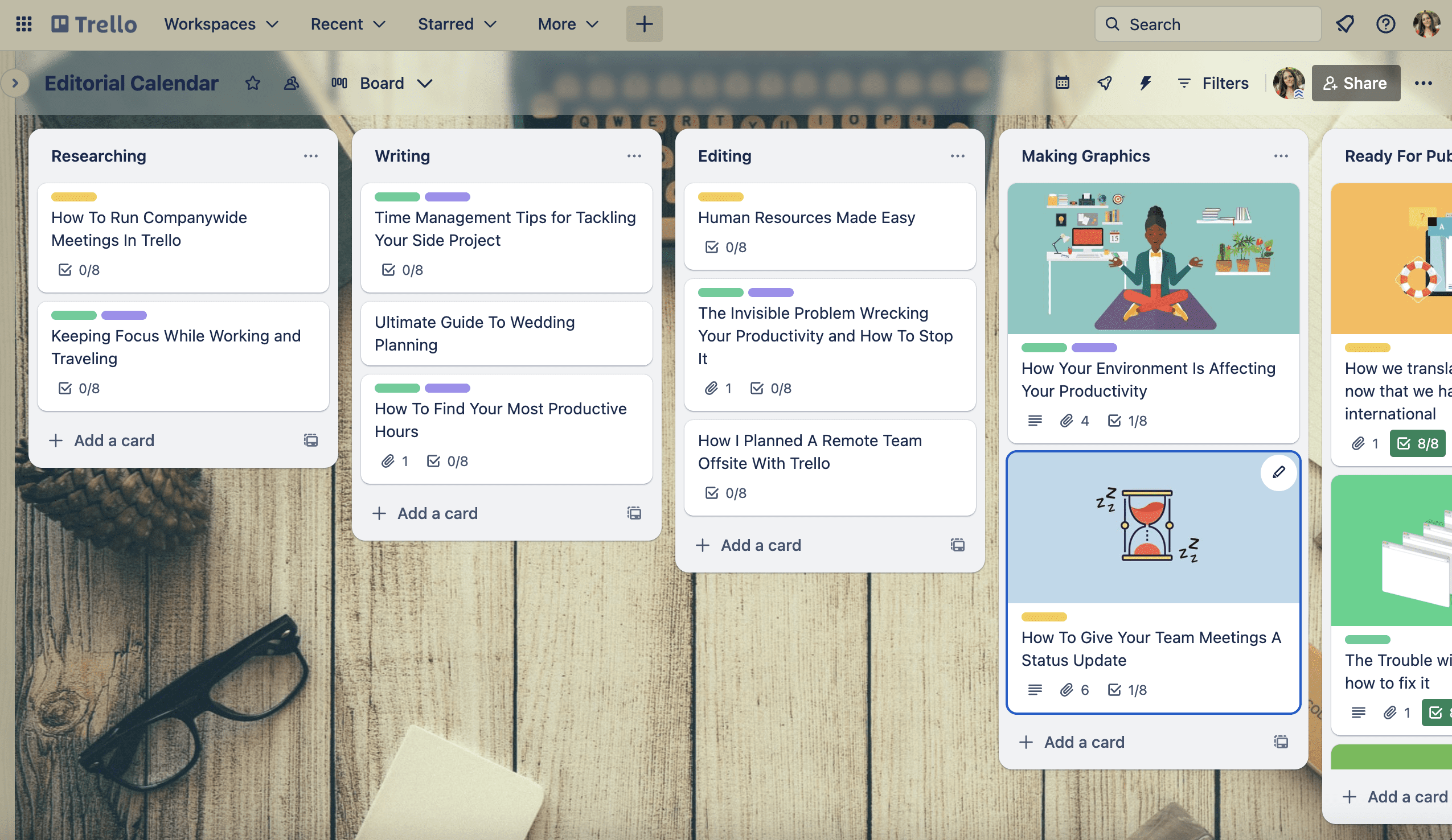Open the app switcher grid icon

point(23,24)
